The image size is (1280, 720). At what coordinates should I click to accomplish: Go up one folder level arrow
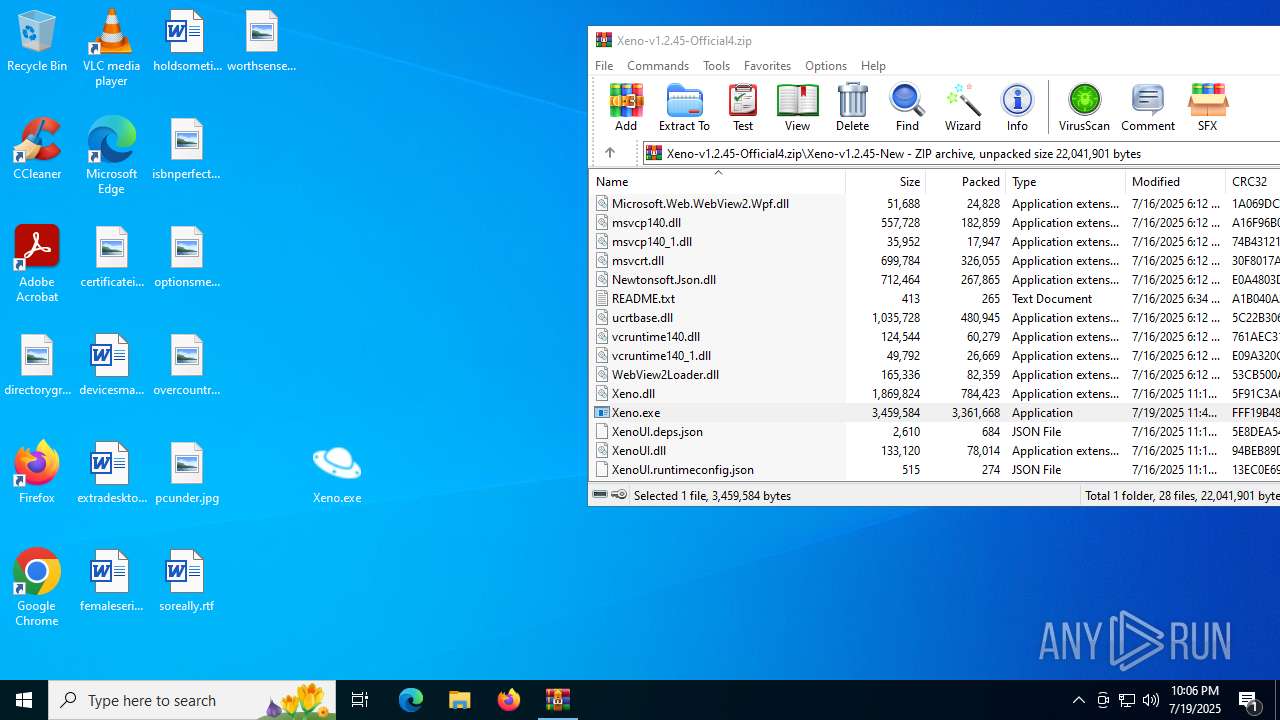610,153
